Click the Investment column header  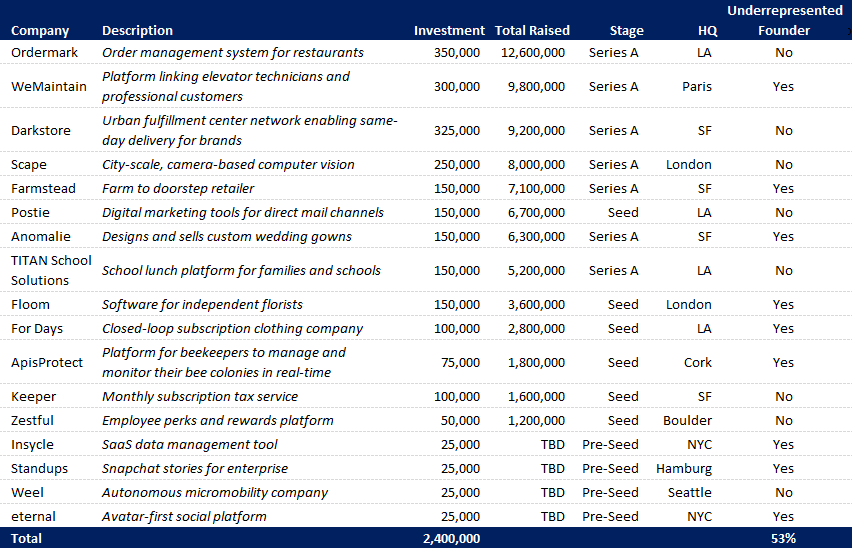449,30
